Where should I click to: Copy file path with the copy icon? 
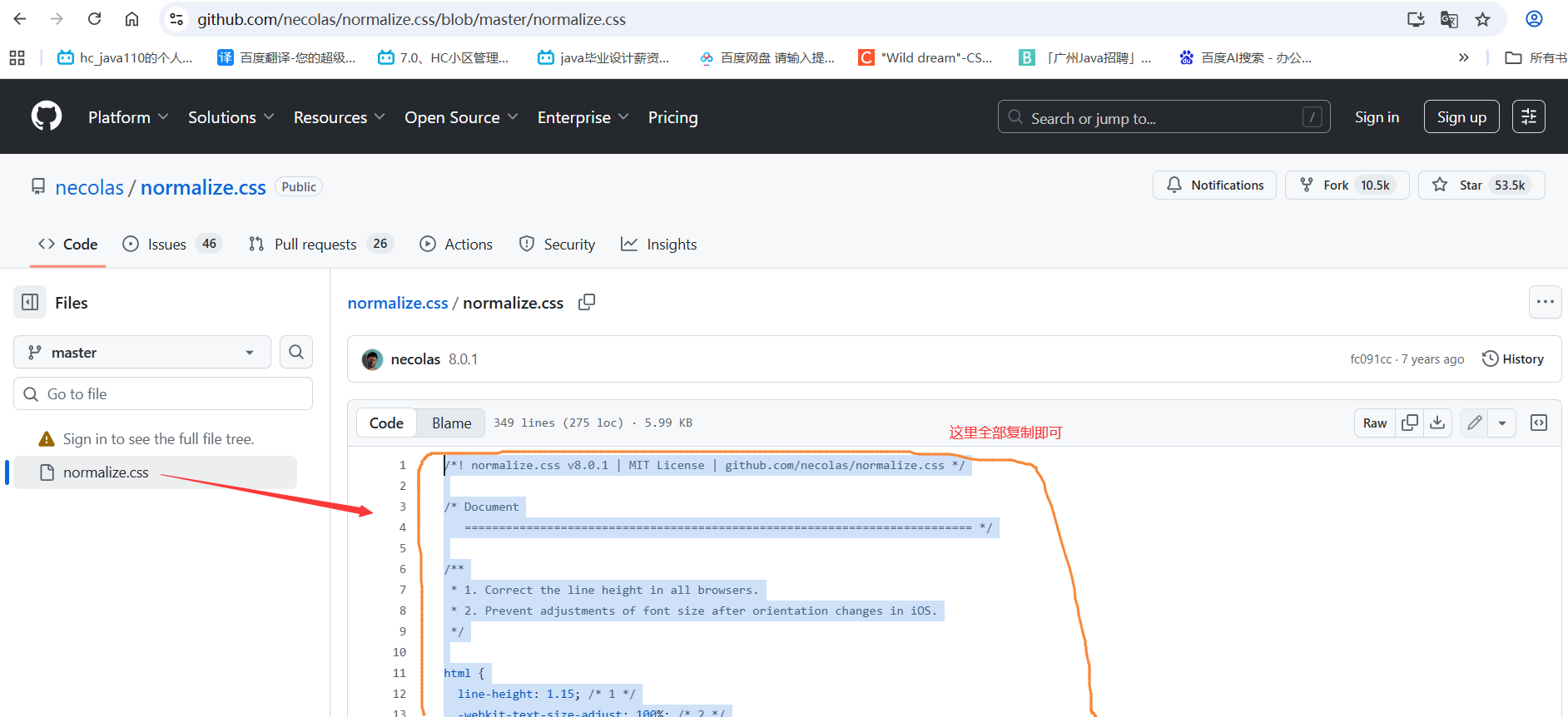point(587,302)
